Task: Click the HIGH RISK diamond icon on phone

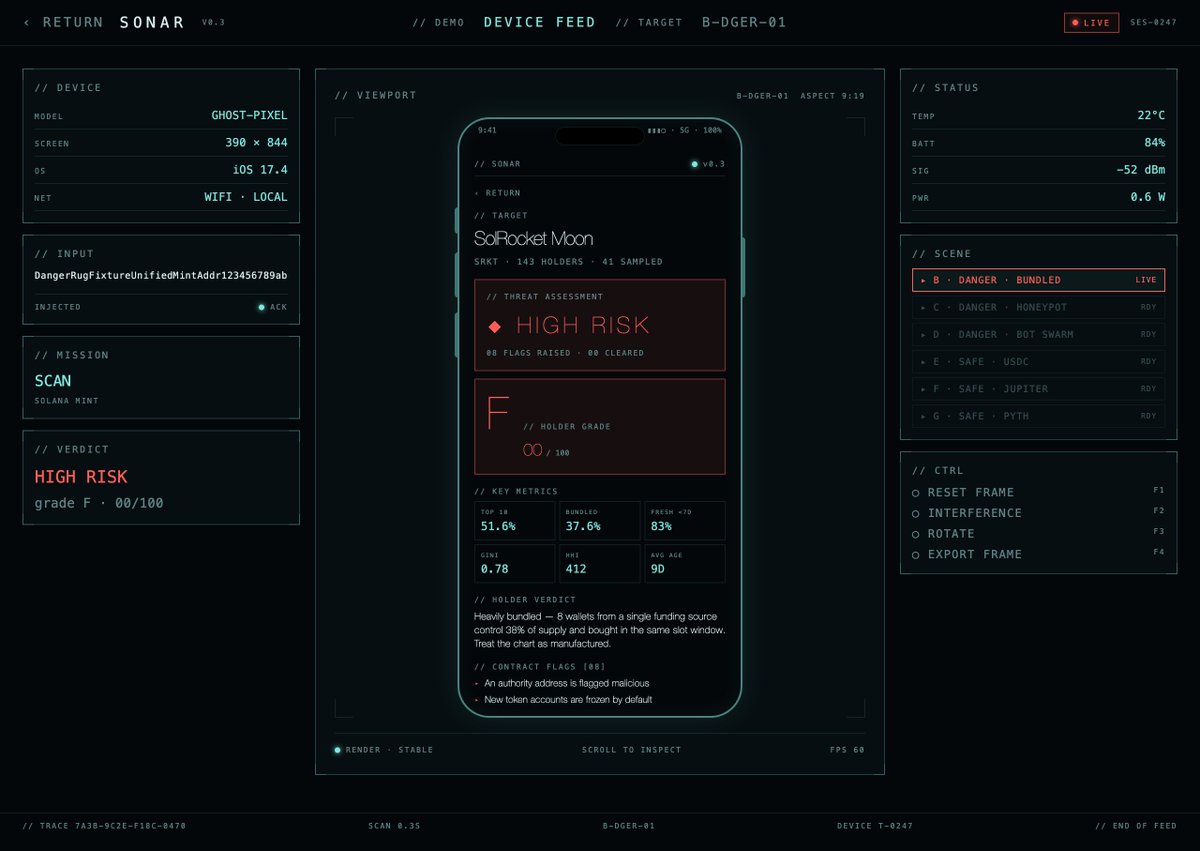Action: (494, 326)
